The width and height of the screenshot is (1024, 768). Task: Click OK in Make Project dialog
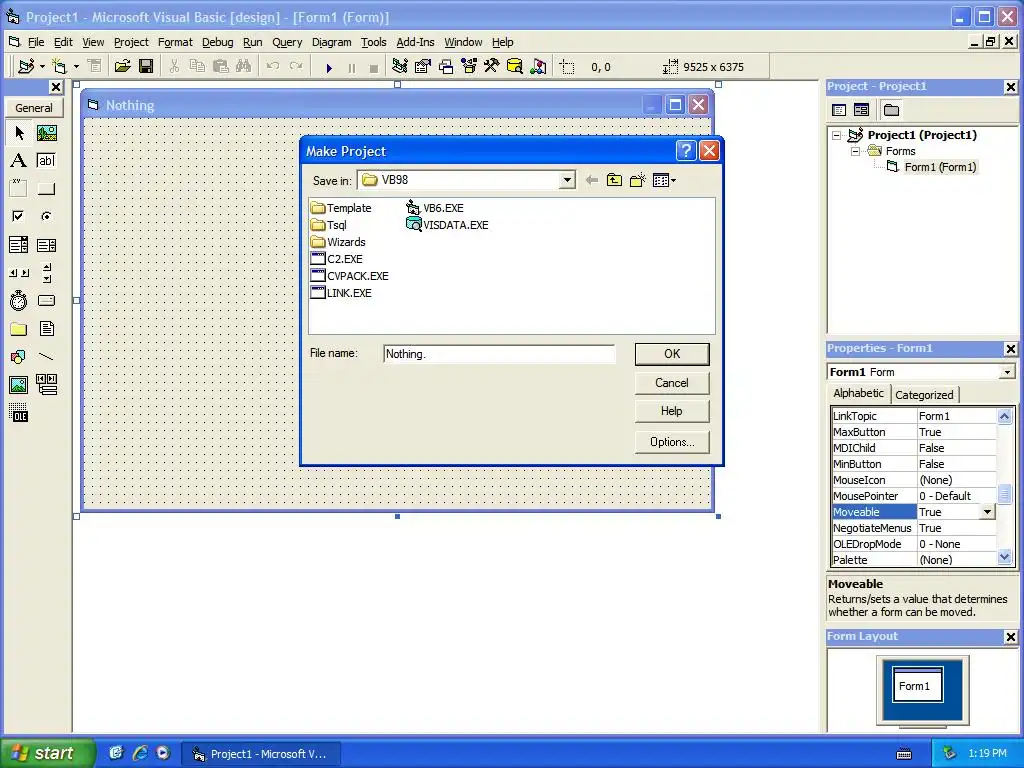672,354
